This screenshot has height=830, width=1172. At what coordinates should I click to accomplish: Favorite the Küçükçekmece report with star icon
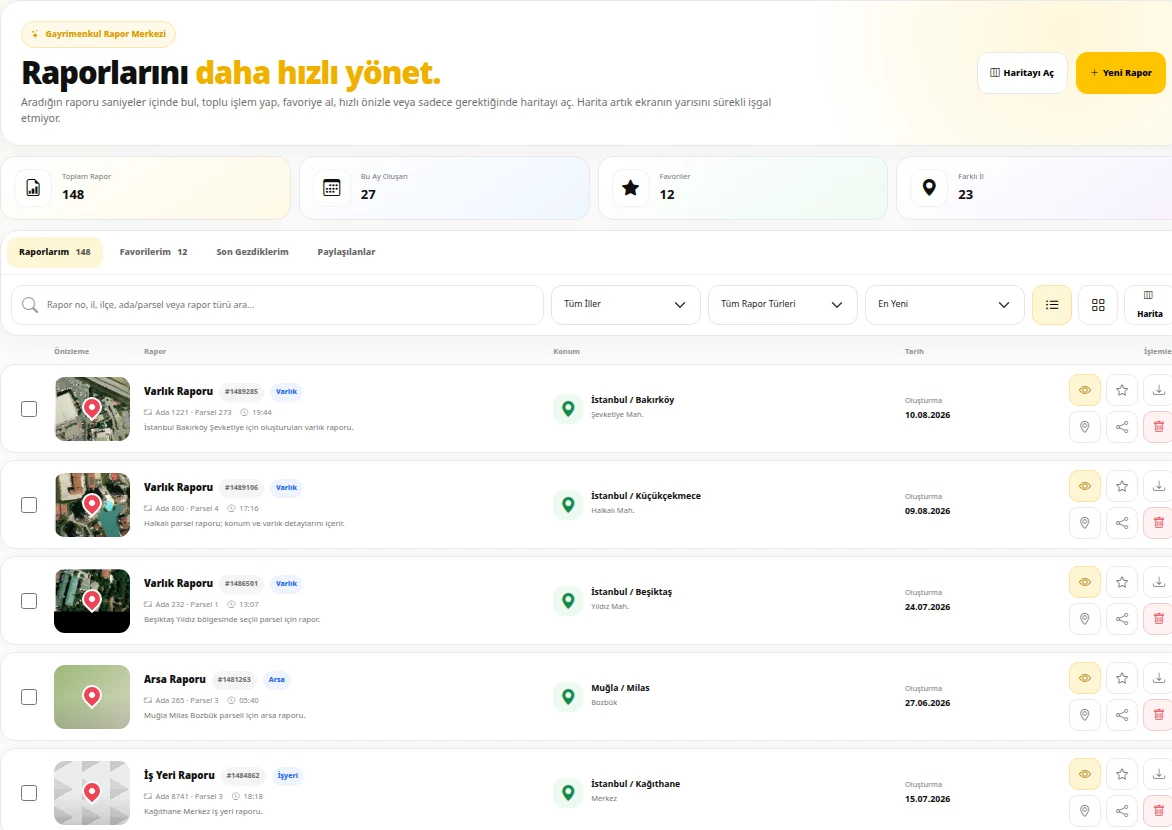[x=1122, y=486]
